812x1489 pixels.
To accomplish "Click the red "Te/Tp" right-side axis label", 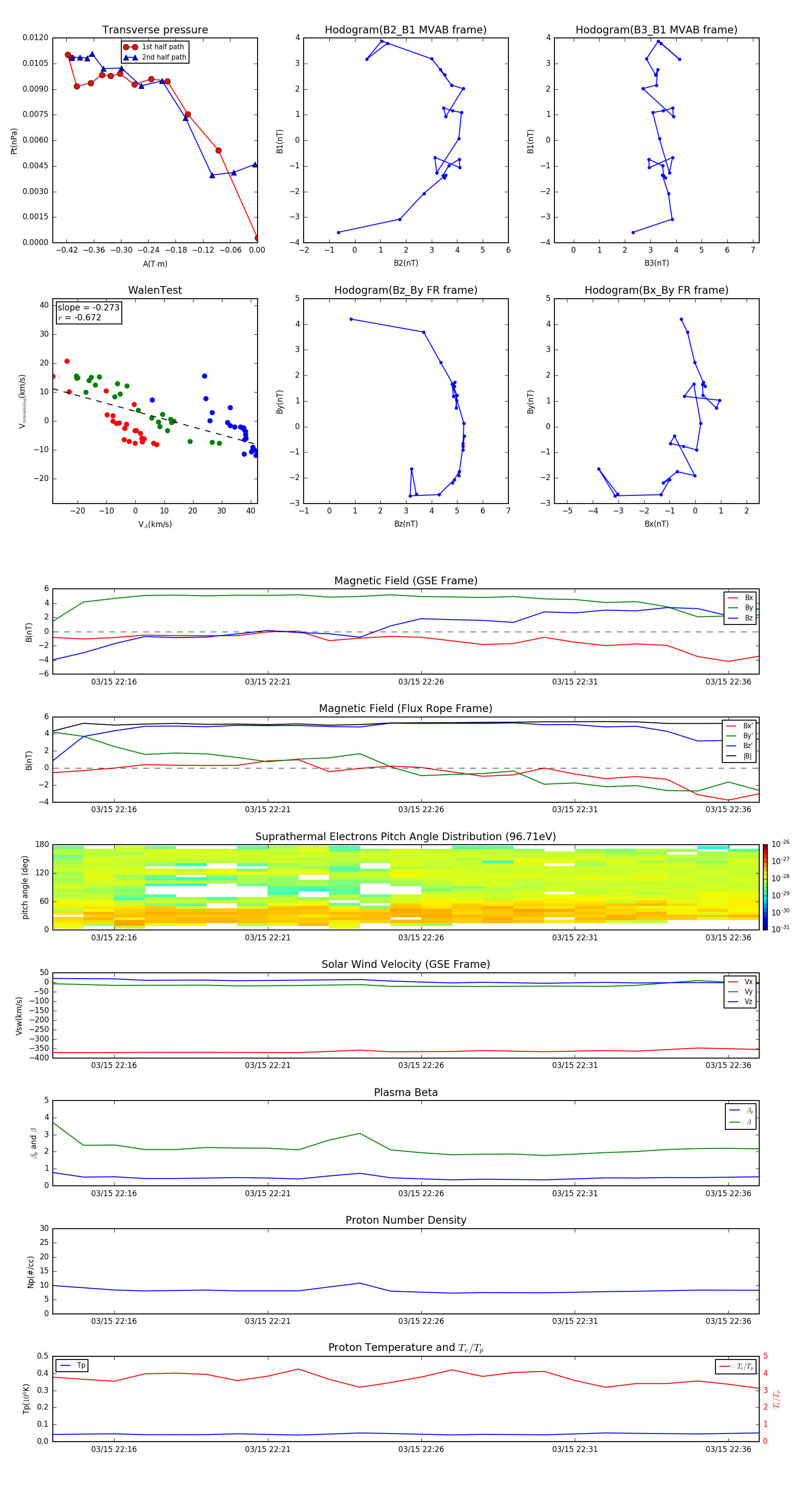I will [777, 1399].
